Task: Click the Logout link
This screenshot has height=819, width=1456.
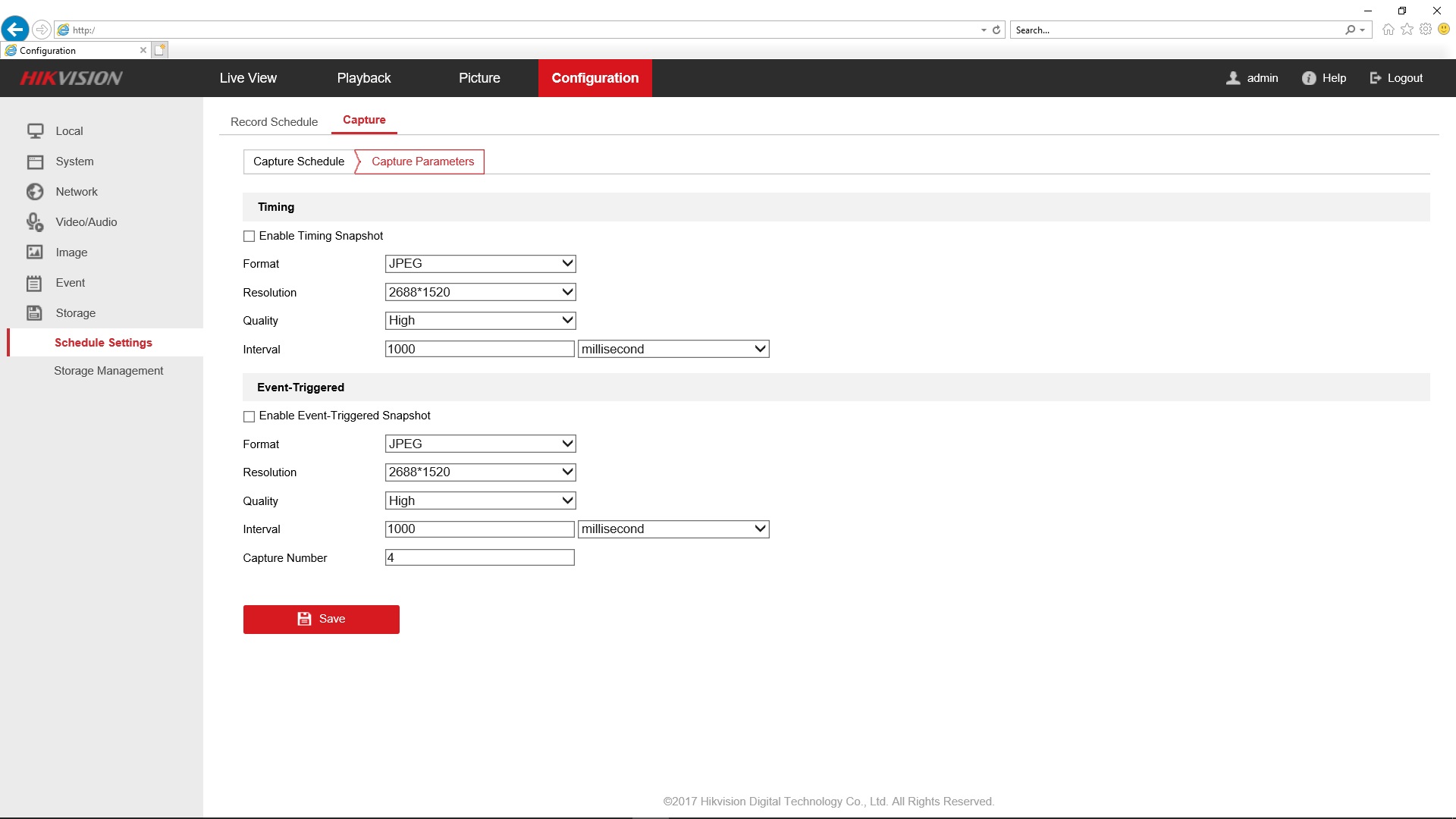Action: tap(1396, 78)
